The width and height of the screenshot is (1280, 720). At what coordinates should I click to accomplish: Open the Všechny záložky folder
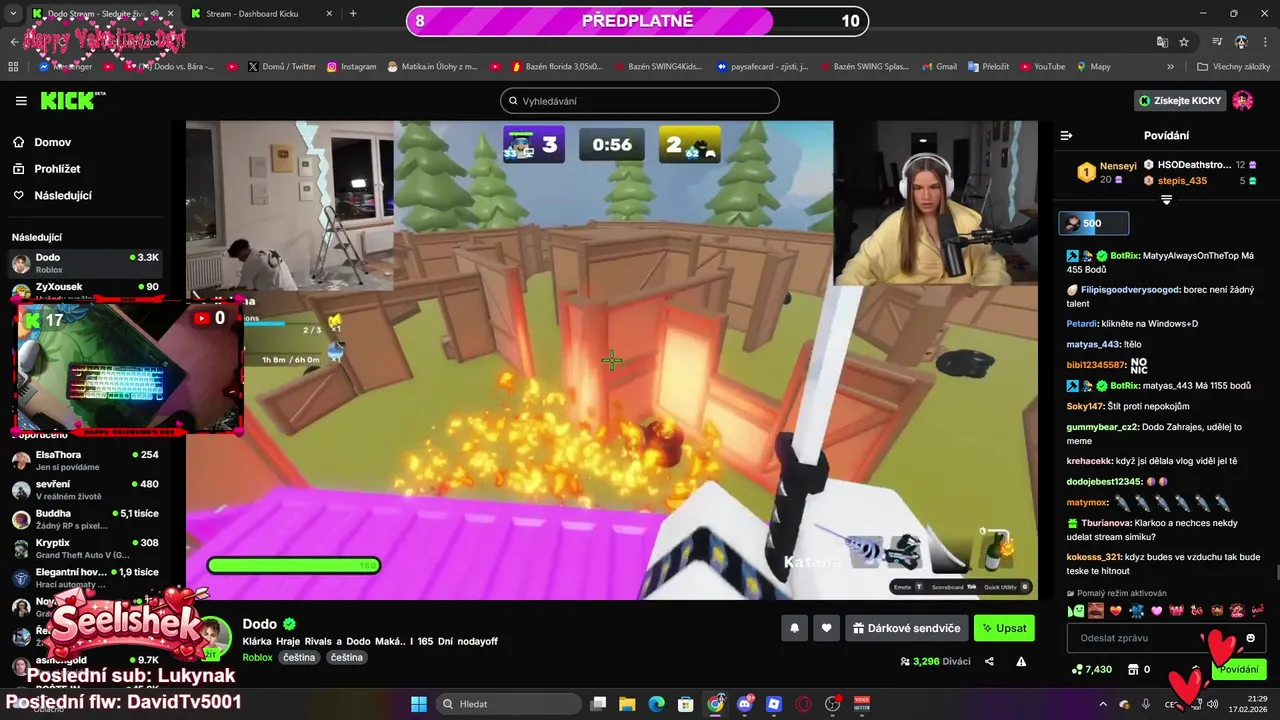pyautogui.click(x=1234, y=66)
